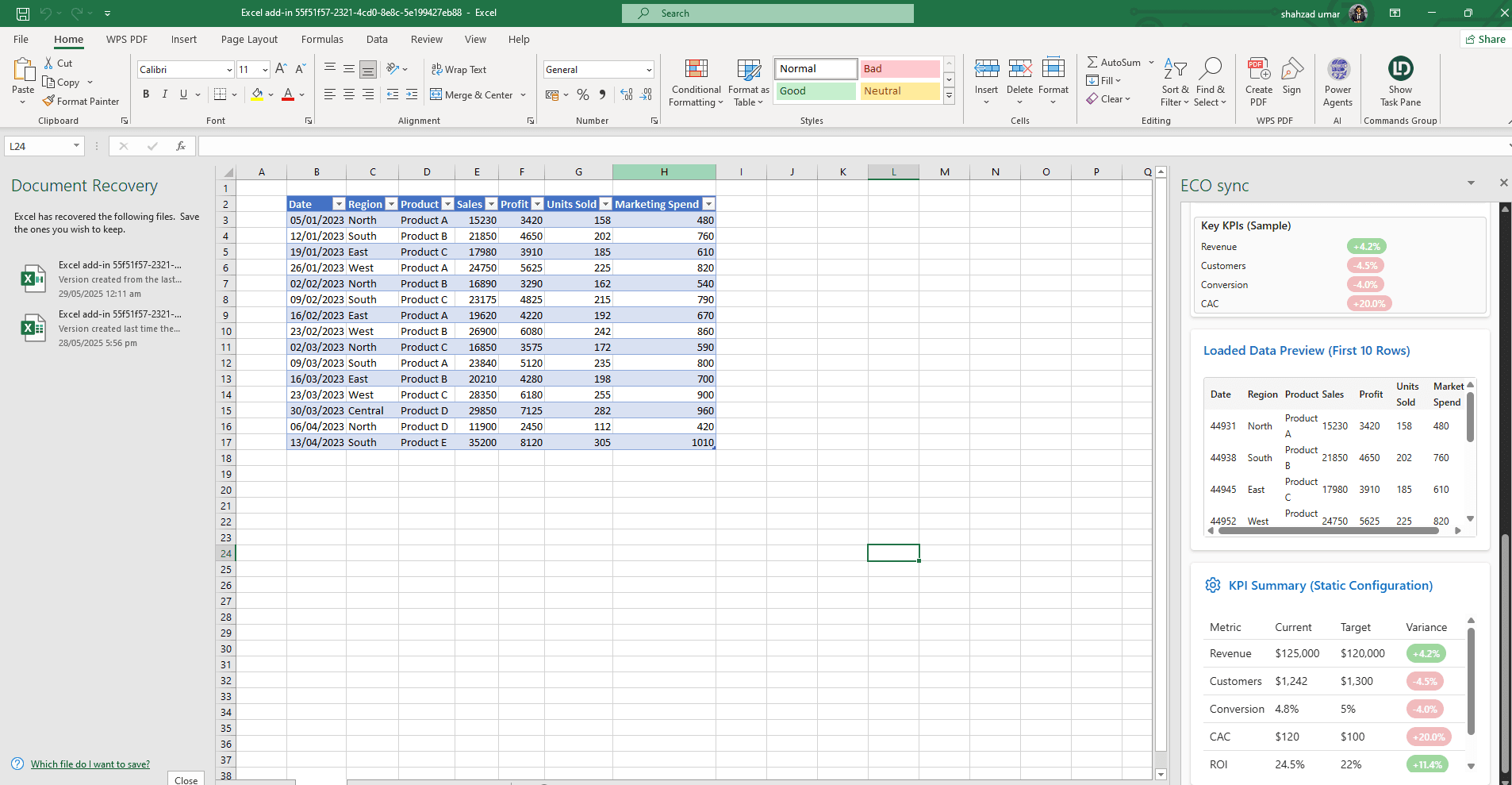Screen dimensions: 1512x785
Task: Toggle bottom vertical alignment
Action: (x=368, y=70)
